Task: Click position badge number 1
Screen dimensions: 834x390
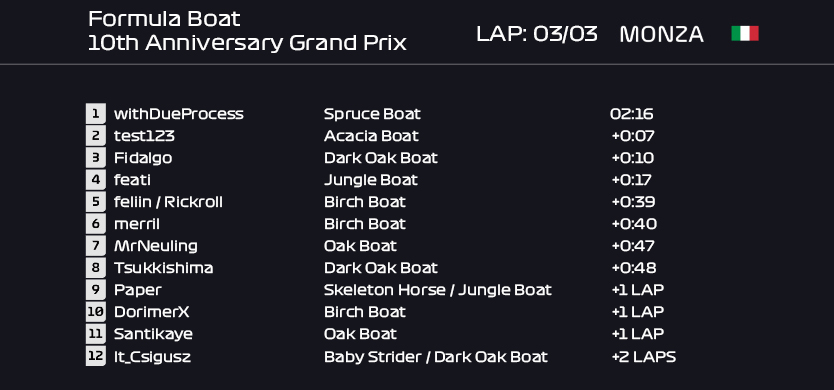Action: click(96, 114)
